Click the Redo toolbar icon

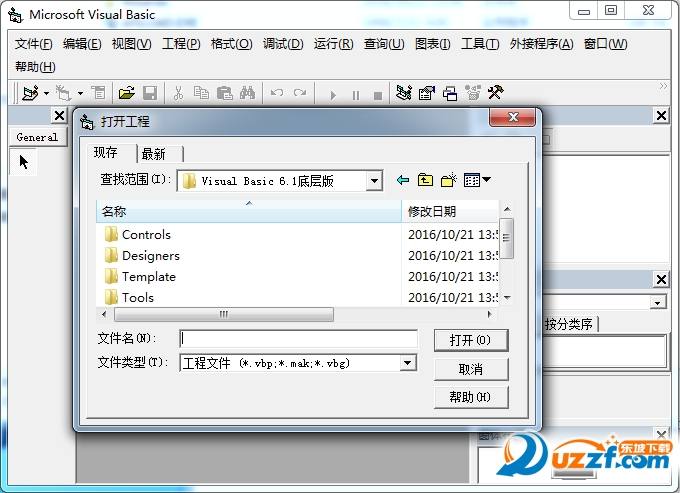click(x=300, y=93)
